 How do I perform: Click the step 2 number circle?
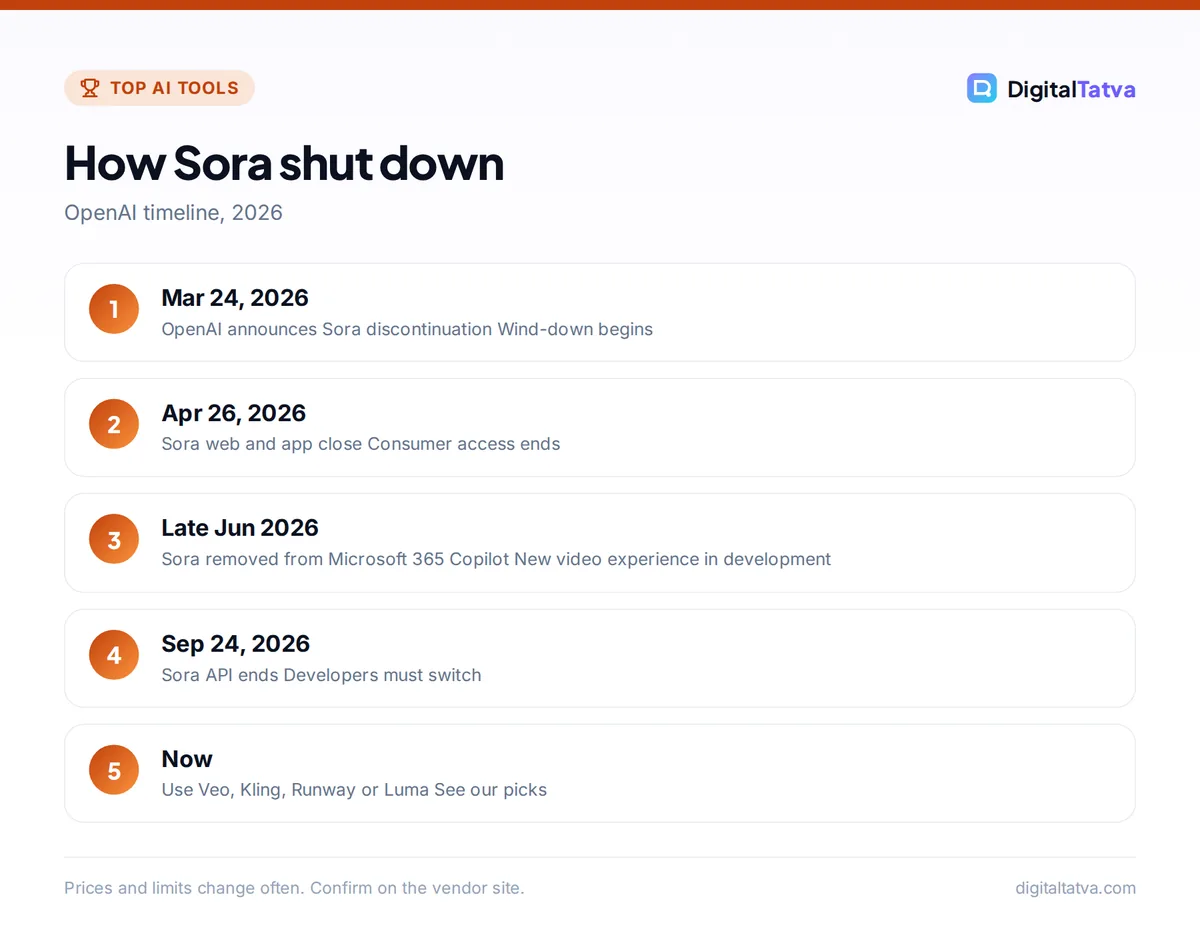[114, 424]
